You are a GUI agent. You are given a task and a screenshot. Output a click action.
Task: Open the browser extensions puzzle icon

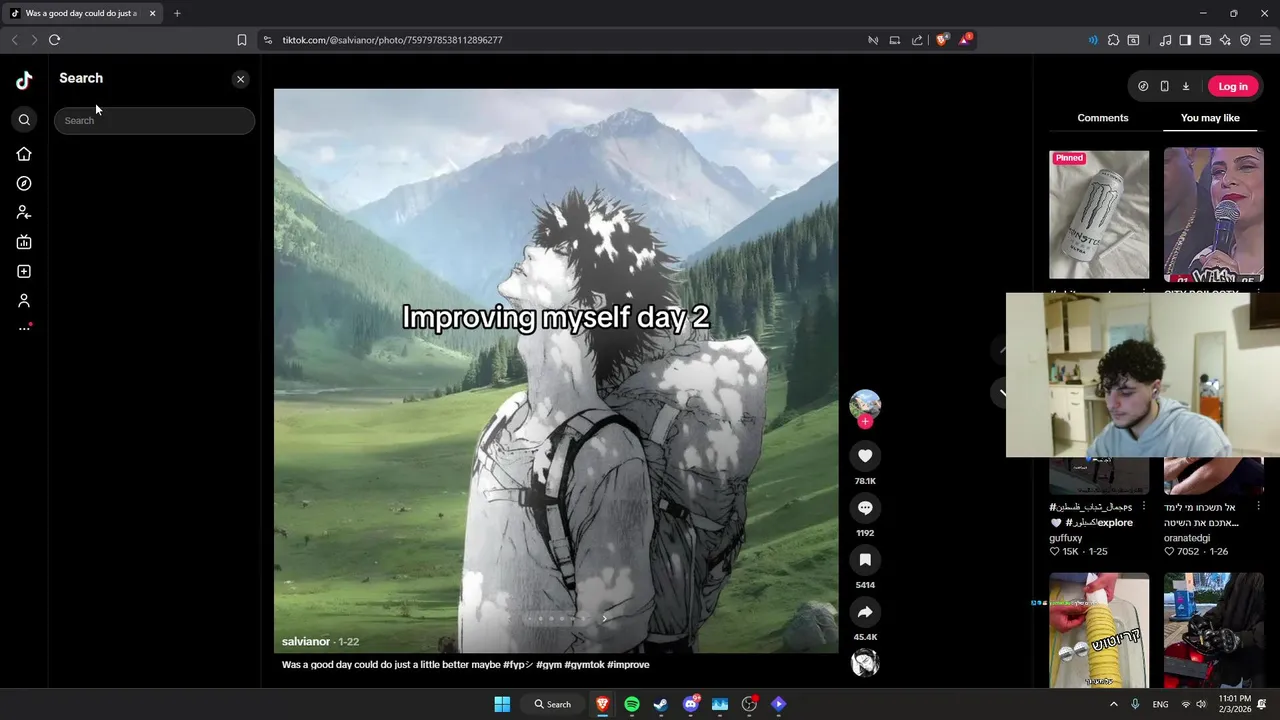1113,40
